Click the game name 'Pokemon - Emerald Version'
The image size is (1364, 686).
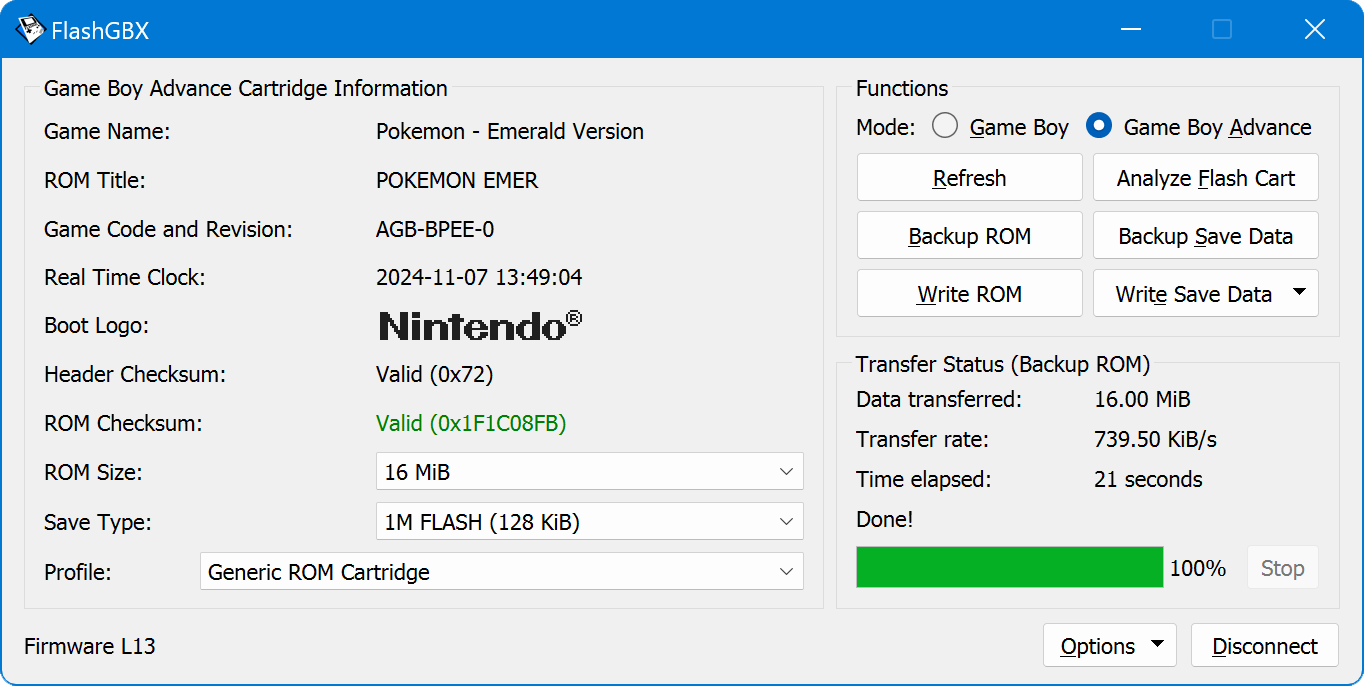(x=510, y=131)
